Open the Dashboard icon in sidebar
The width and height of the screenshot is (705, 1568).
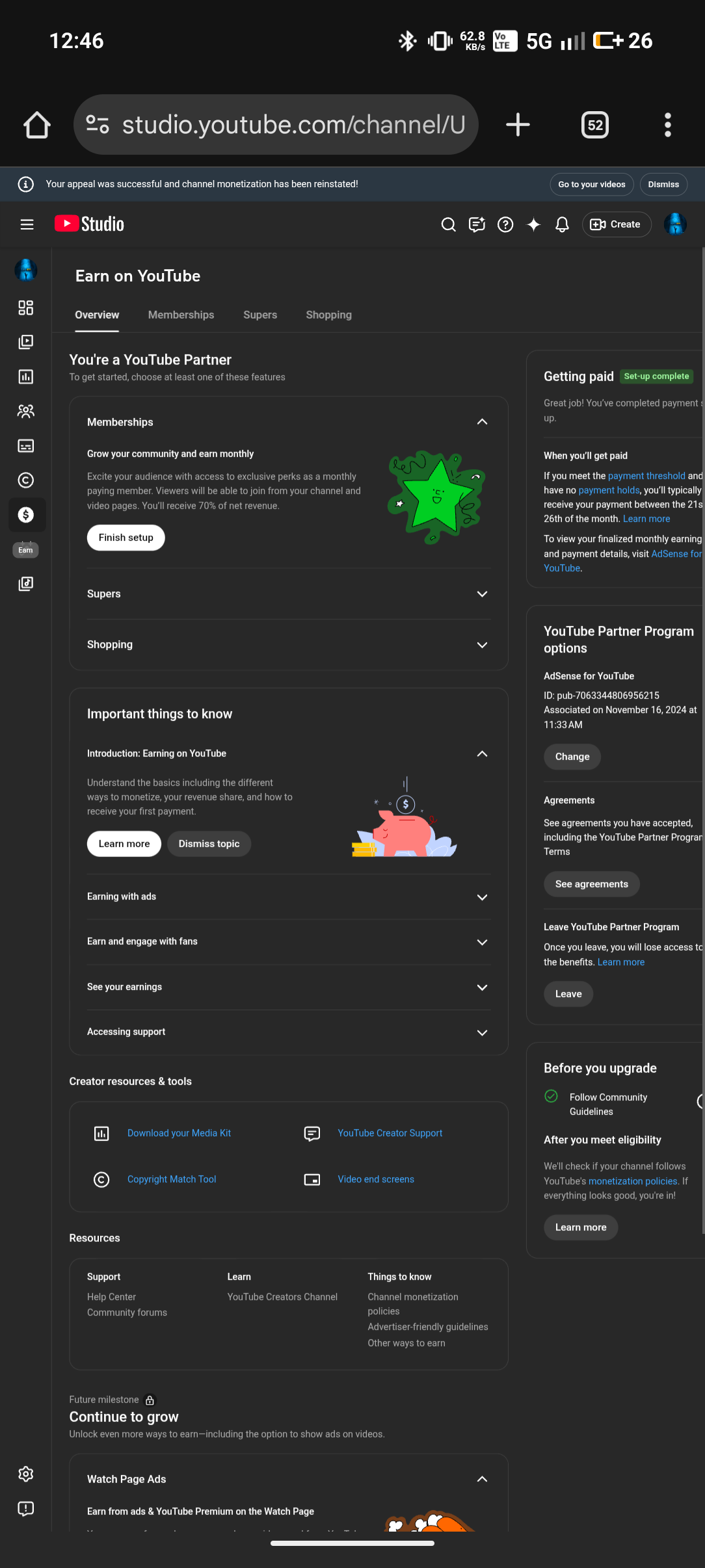point(26,307)
